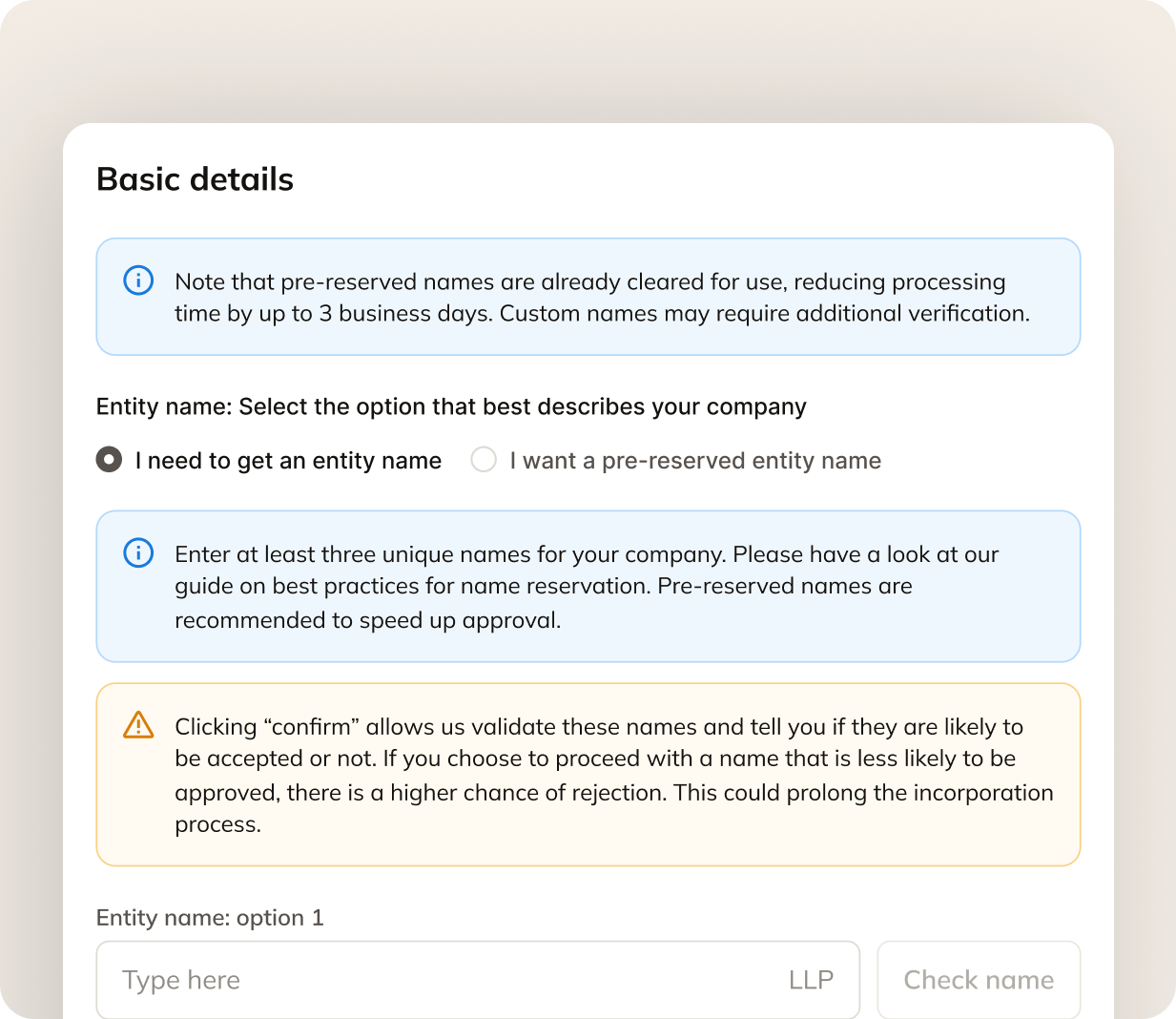Image resolution: width=1176 pixels, height=1019 pixels.
Task: Click the 'Entity name: option 1' field label
Action: 210,918
